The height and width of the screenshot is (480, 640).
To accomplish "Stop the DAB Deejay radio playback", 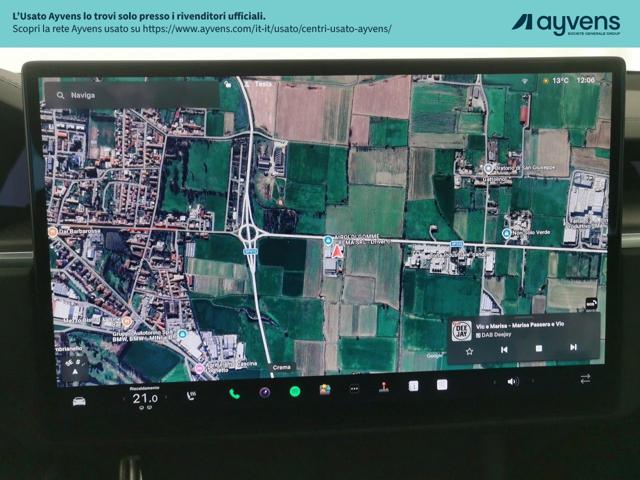I will [x=538, y=348].
